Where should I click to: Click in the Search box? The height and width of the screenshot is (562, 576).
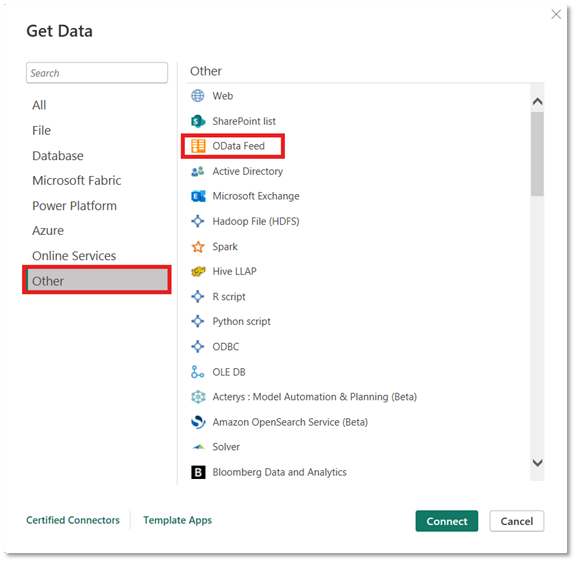[x=97, y=73]
